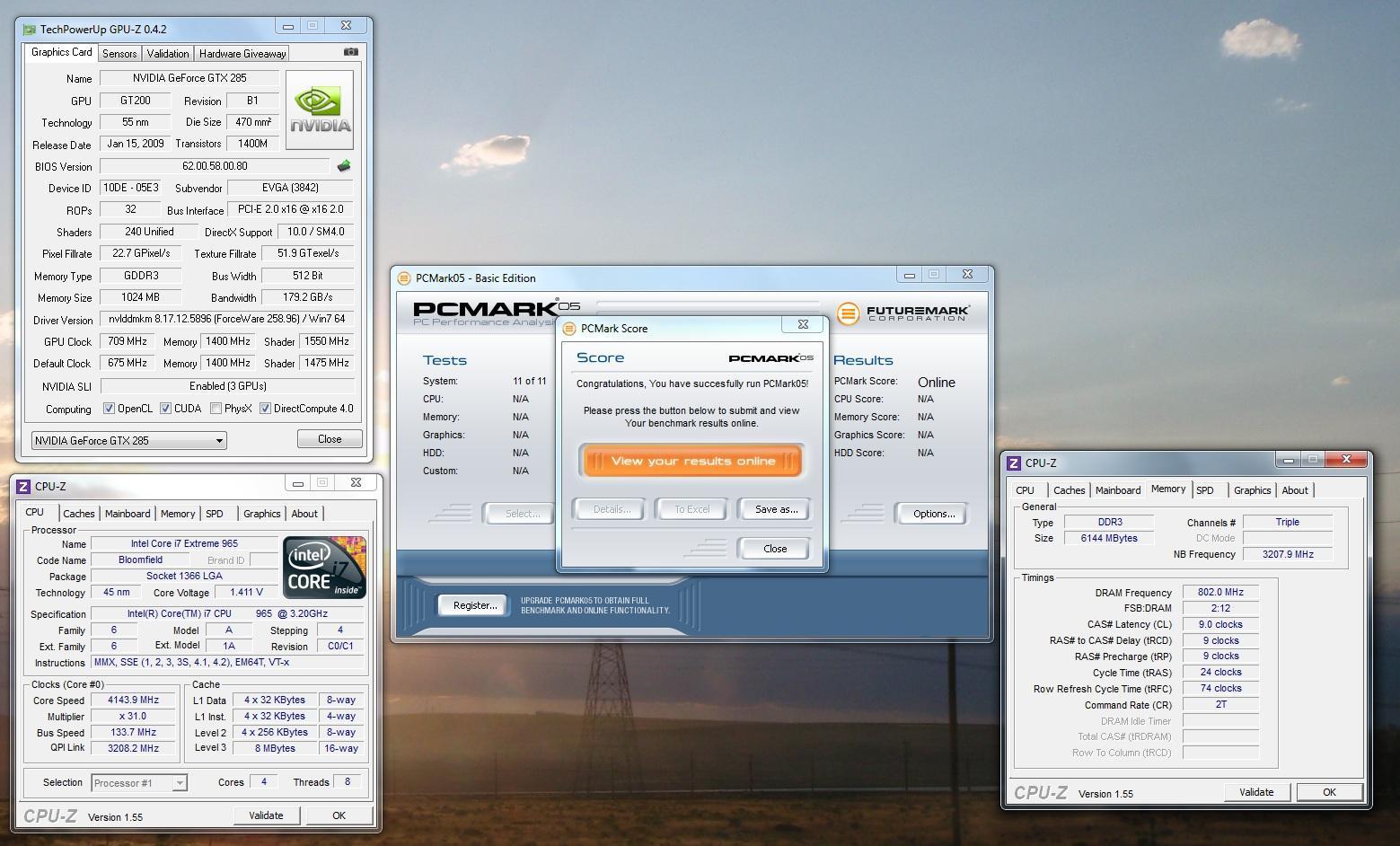Open Caches tab in left CPU-Z window
The image size is (1400, 846).
[x=78, y=514]
